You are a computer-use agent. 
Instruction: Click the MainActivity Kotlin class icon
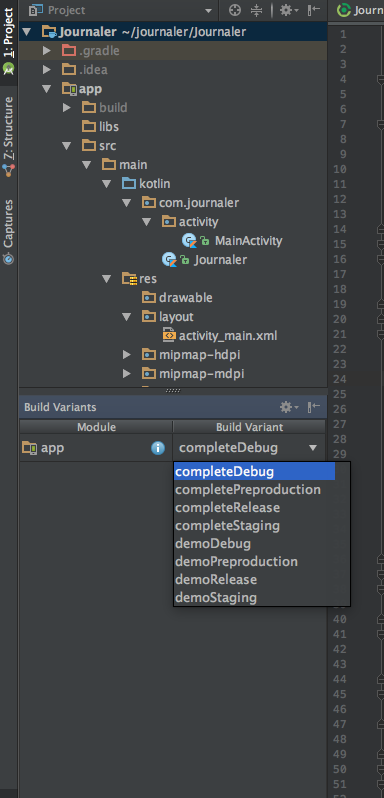coord(189,241)
